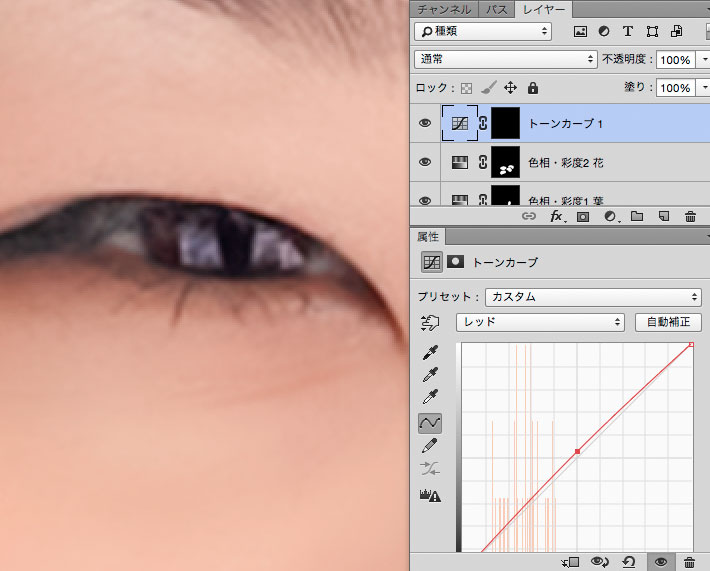Open the 通常 blend mode dropdown
Image resolution: width=710 pixels, height=571 pixels.
tap(505, 60)
